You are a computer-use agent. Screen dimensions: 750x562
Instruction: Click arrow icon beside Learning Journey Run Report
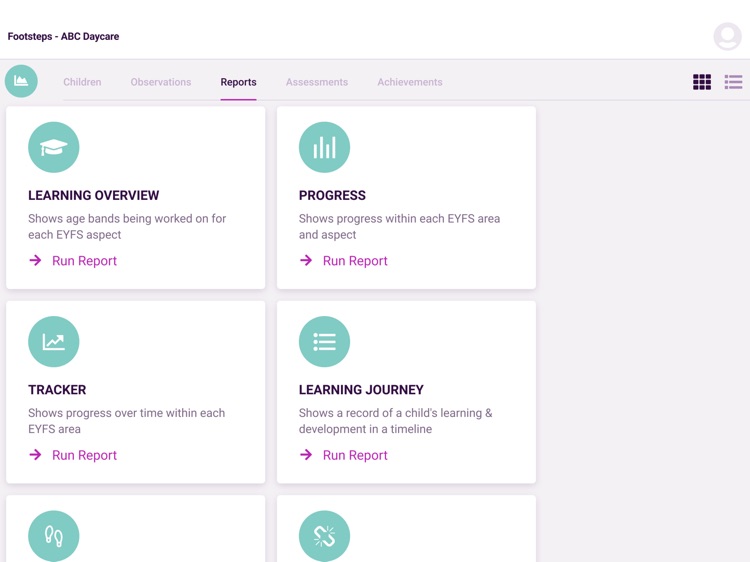click(x=306, y=454)
